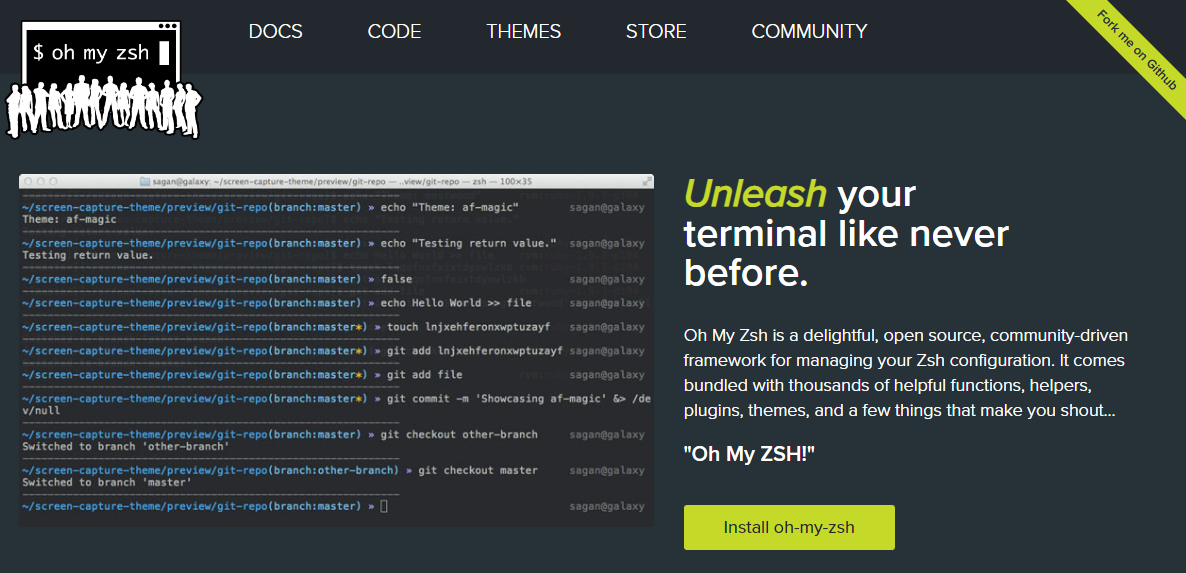
Task: Open the CODE menu item
Action: coord(394,32)
